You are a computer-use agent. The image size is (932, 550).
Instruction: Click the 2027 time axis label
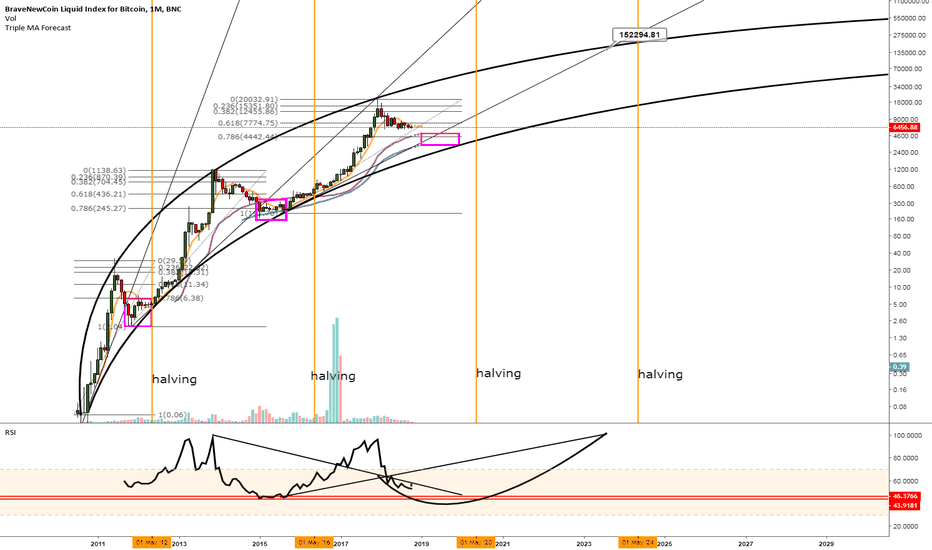[745, 543]
